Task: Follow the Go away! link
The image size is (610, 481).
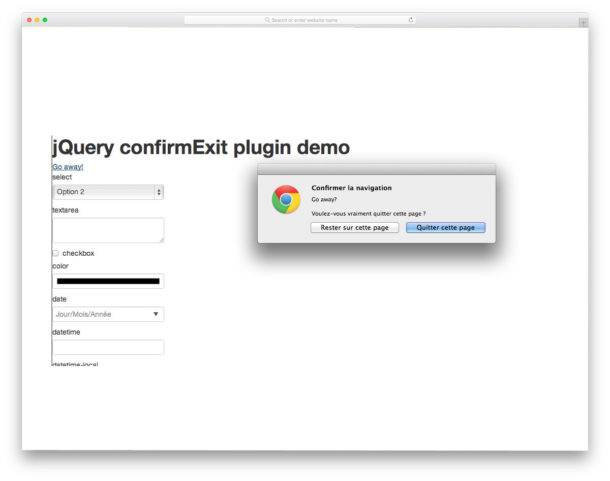Action: (68, 167)
